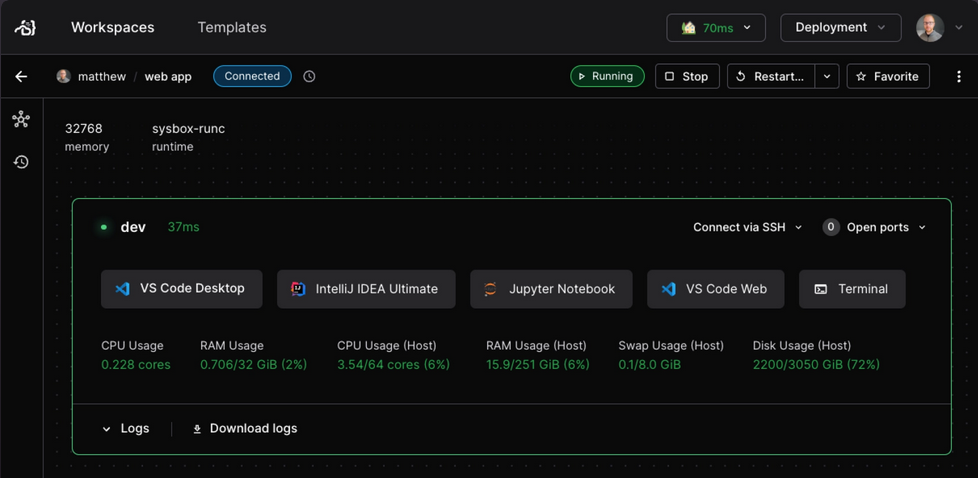Open IntelliJ IDEA Ultimate
The width and height of the screenshot is (978, 478).
366,289
